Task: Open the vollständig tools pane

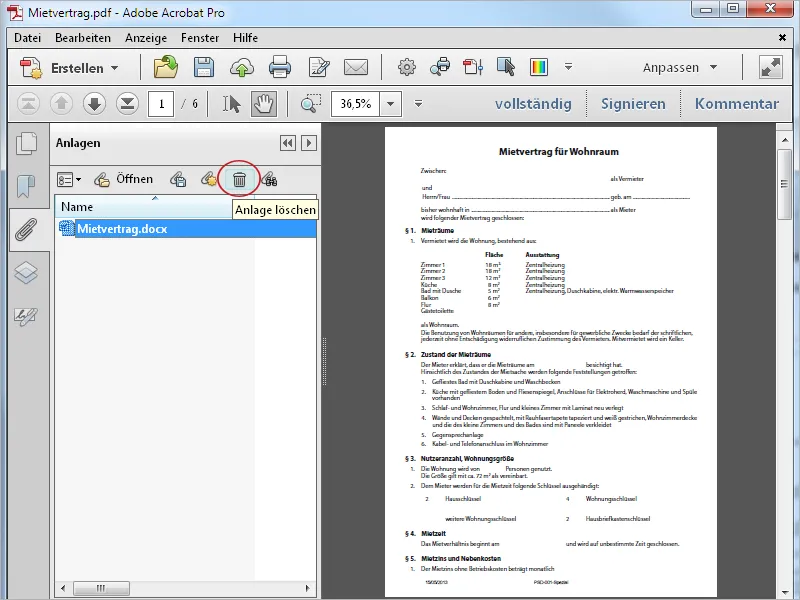Action: point(533,104)
